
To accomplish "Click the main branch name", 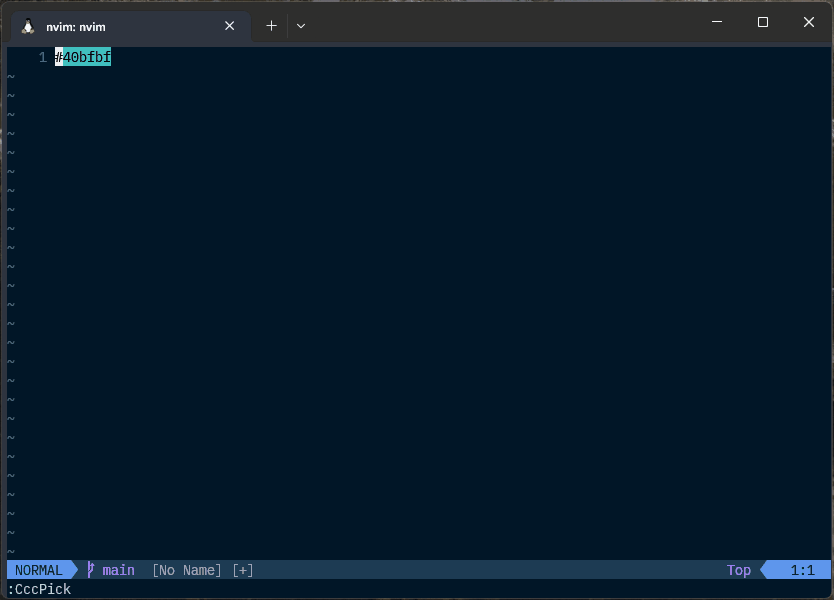I will tap(119, 570).
